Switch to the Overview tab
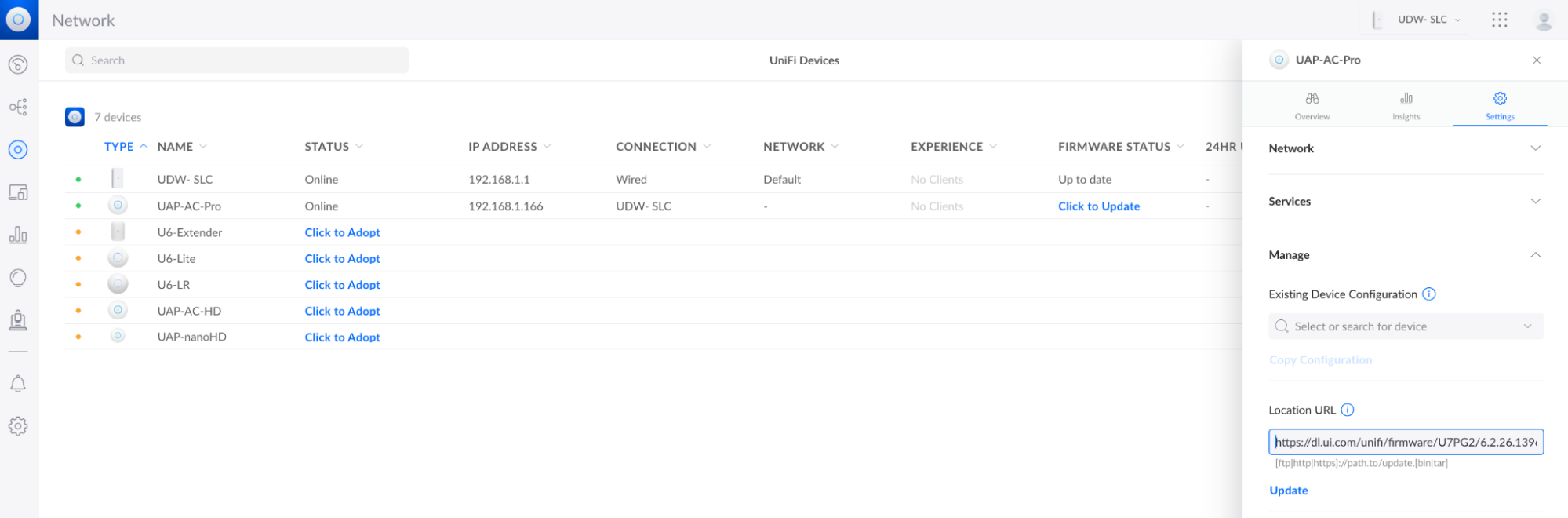1568x518 pixels. 1312,105
